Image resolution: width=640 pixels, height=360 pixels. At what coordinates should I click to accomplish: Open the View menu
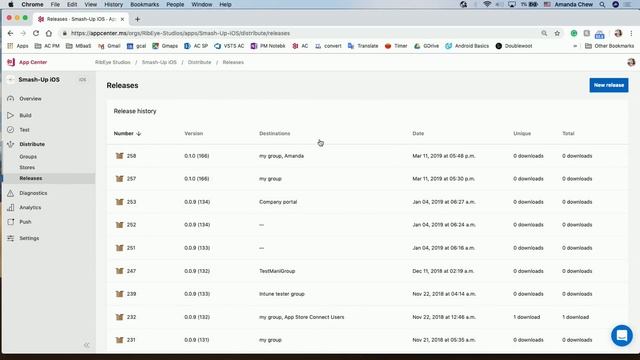91,4
